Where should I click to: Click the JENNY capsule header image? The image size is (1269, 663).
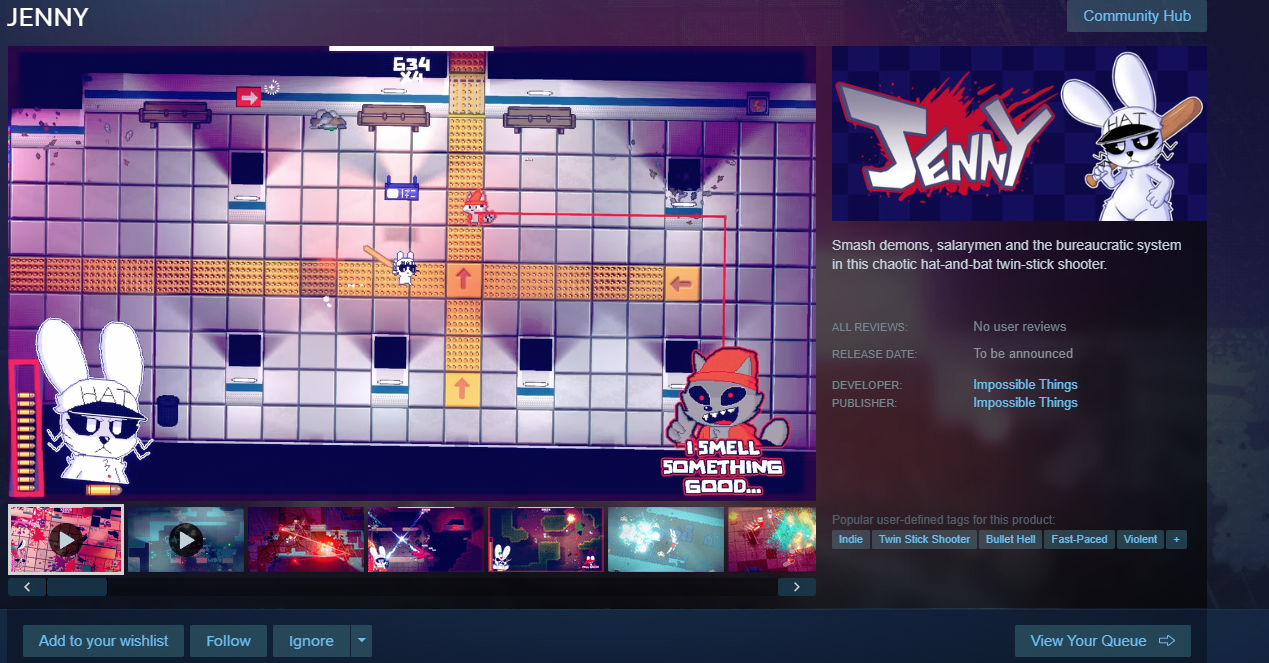1019,133
